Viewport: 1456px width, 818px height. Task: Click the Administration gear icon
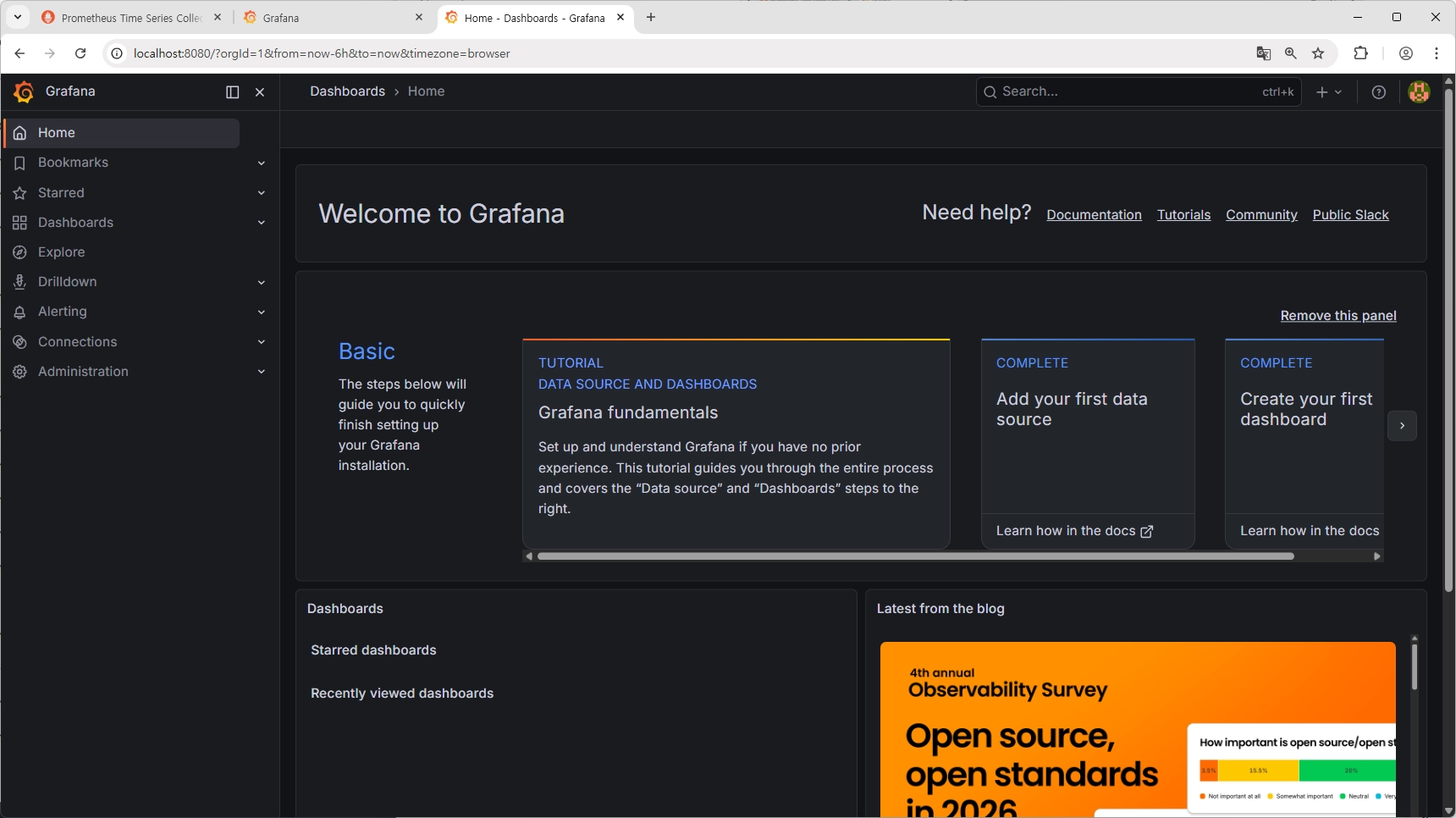click(20, 372)
